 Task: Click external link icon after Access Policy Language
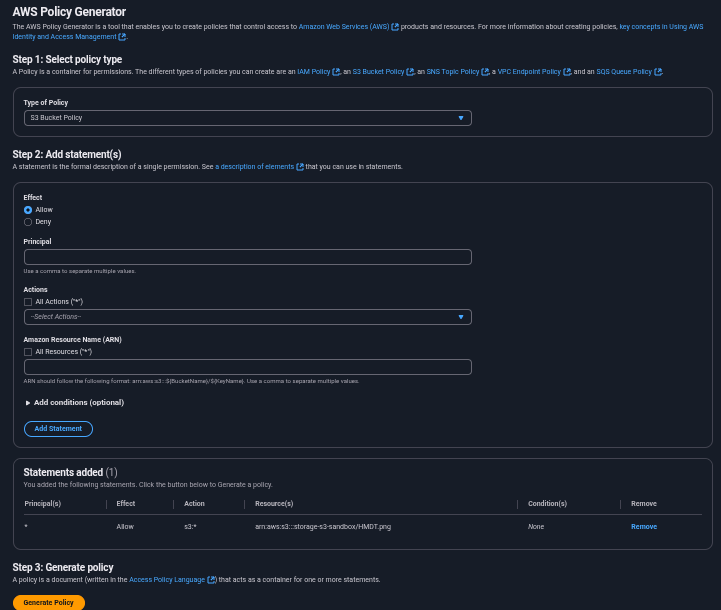[x=211, y=580]
